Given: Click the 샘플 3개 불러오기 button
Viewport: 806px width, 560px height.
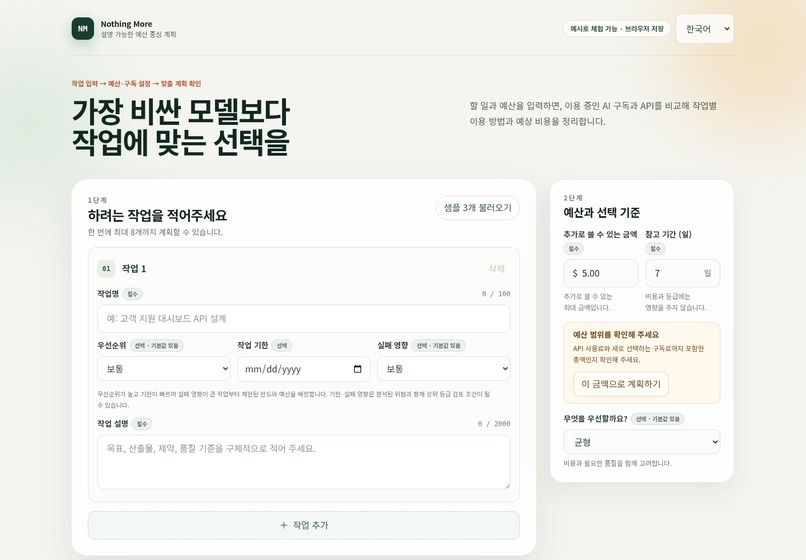Looking at the screenshot, I should click(478, 208).
